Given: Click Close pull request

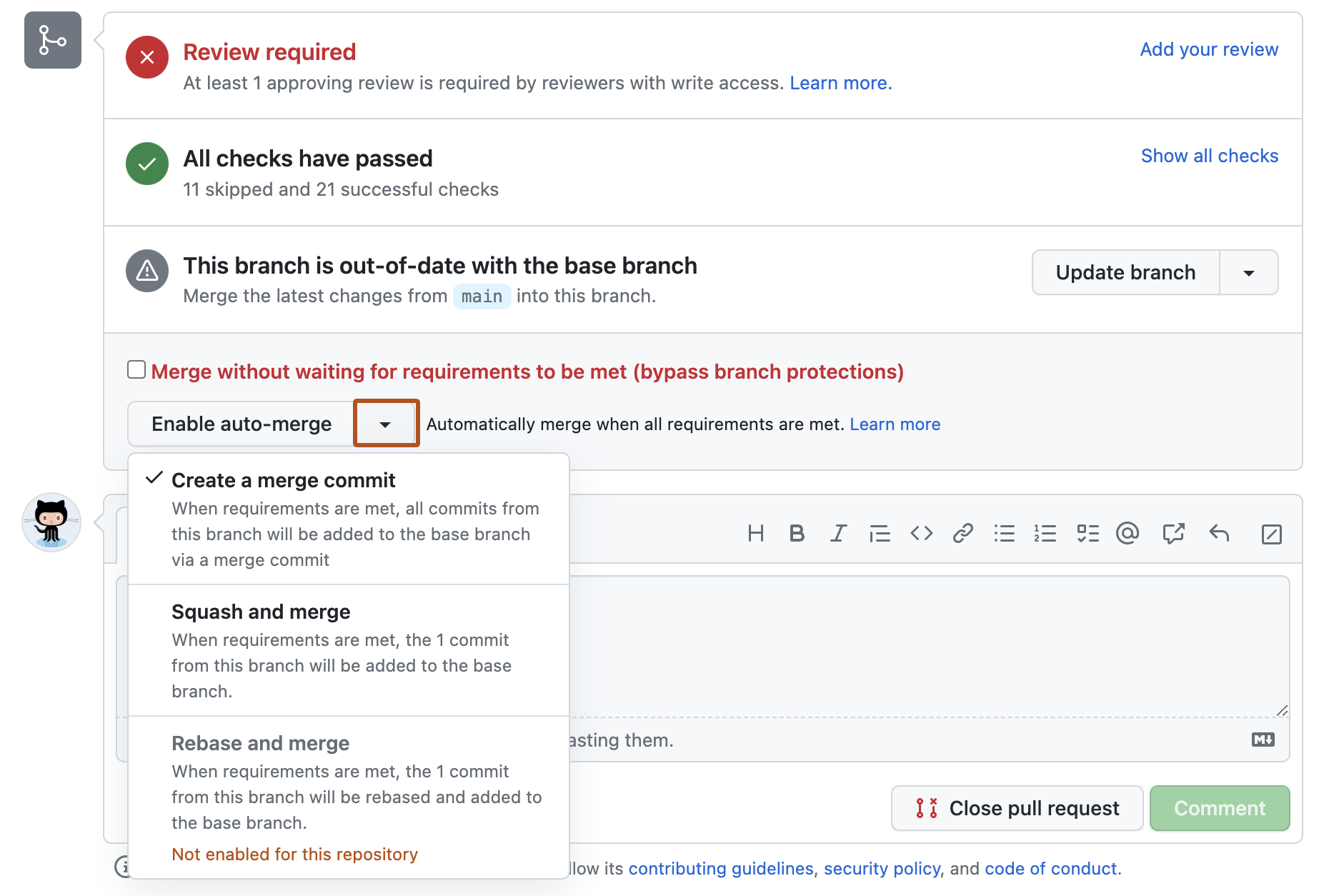Looking at the screenshot, I should click(x=1017, y=808).
